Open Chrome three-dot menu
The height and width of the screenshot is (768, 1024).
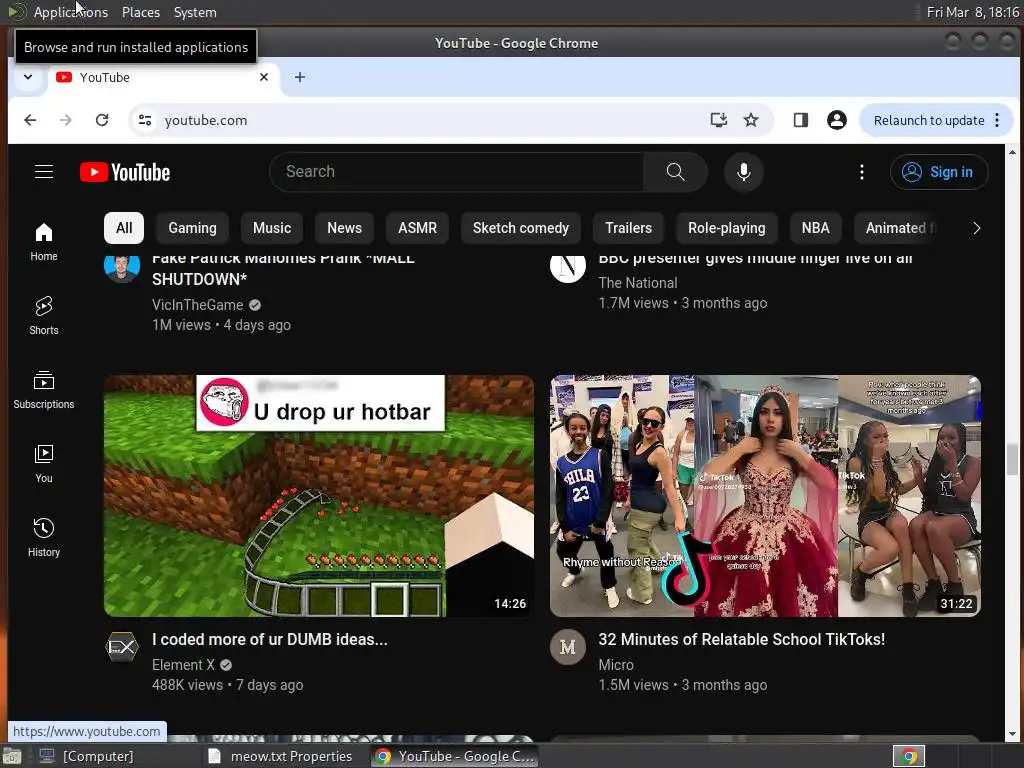click(997, 120)
